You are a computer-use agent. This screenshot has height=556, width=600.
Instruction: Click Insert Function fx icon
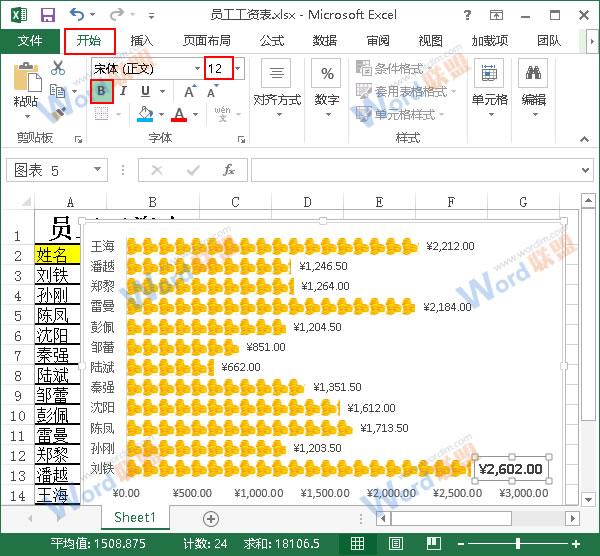coord(229,170)
